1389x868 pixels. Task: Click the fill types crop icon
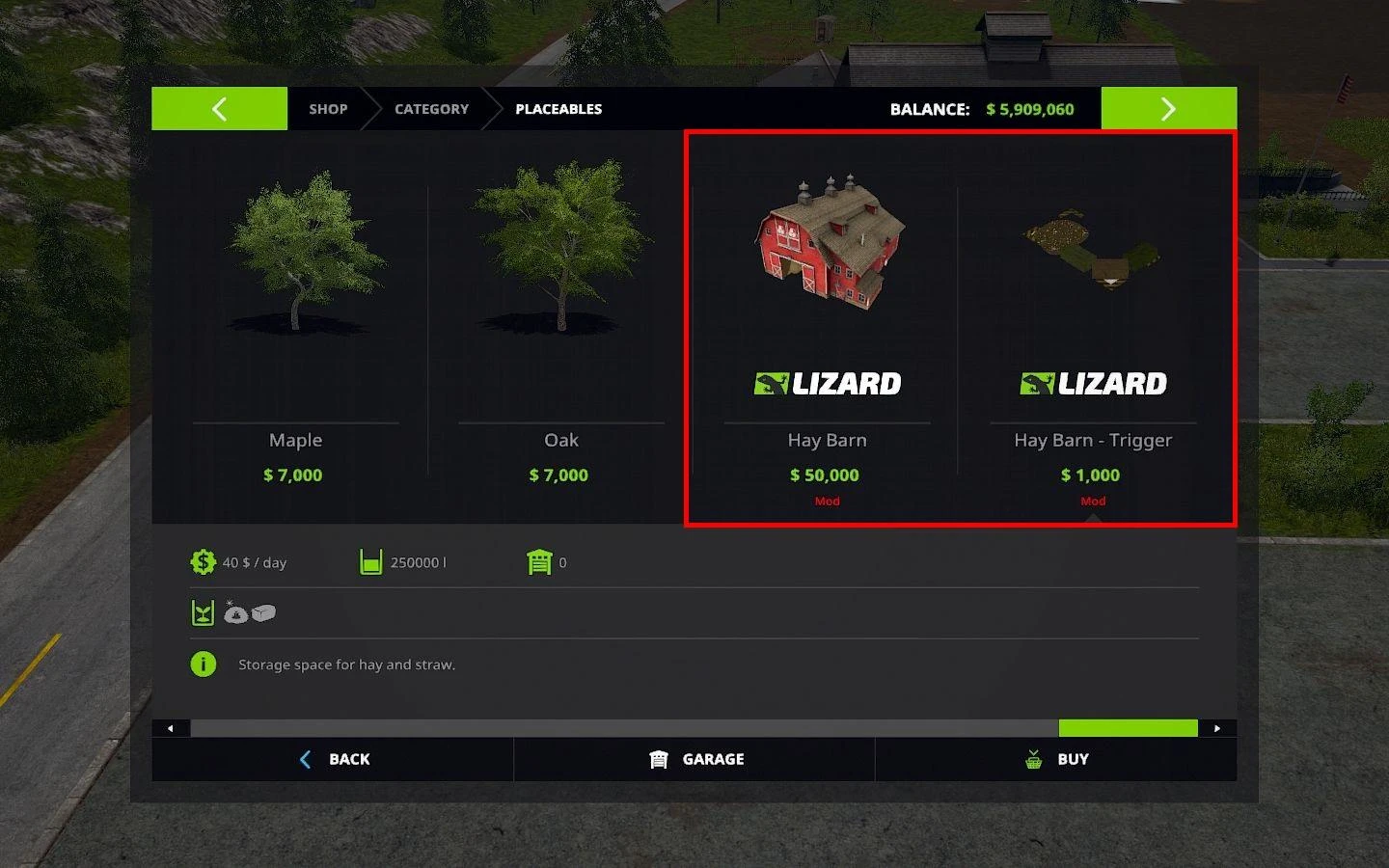(203, 612)
